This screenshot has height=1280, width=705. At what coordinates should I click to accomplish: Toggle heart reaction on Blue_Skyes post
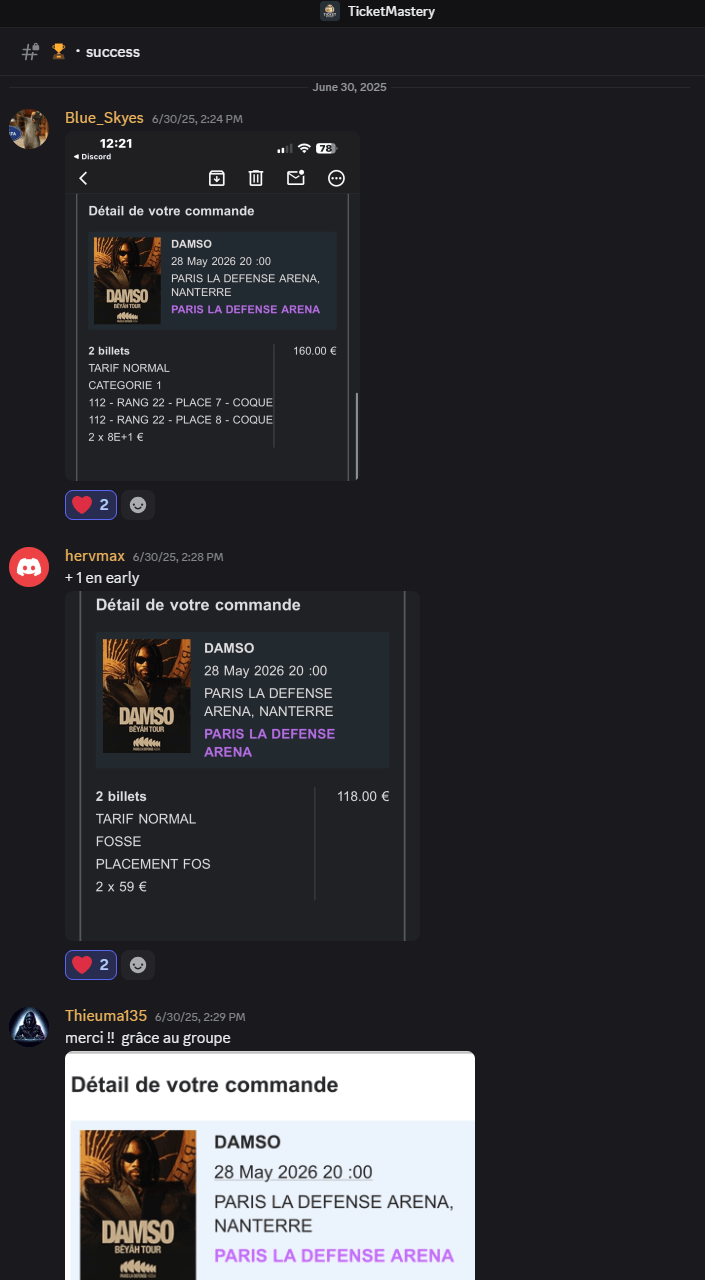point(91,505)
